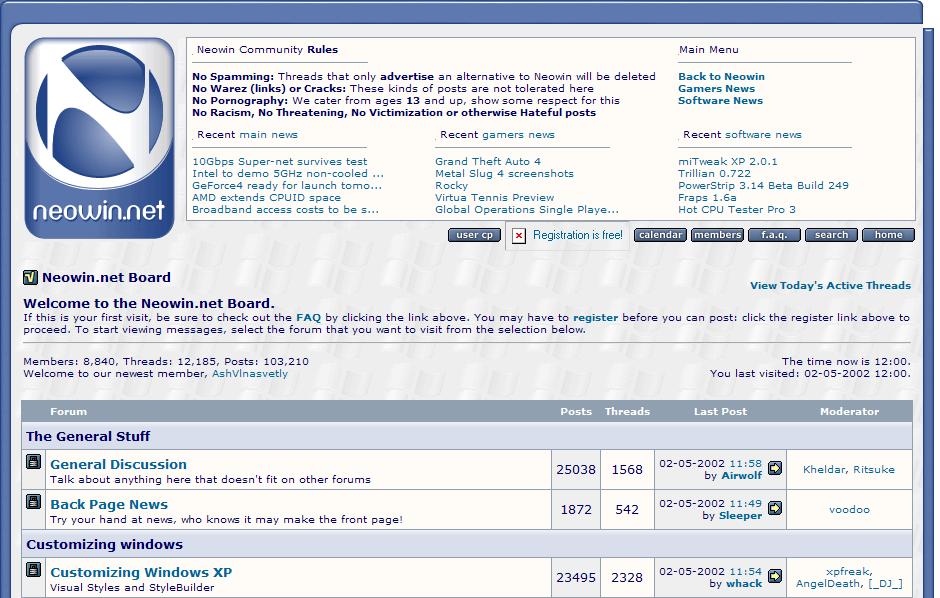The height and width of the screenshot is (598, 940).
Task: View last poster whack's profile
Action: [x=744, y=584]
